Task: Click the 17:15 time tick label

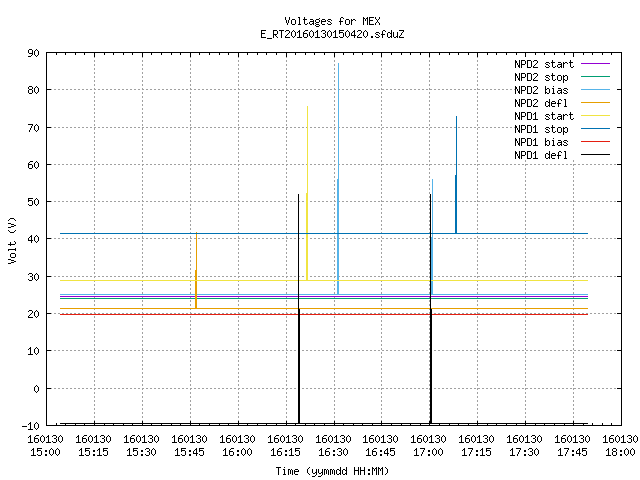Action: pyautogui.click(x=476, y=452)
